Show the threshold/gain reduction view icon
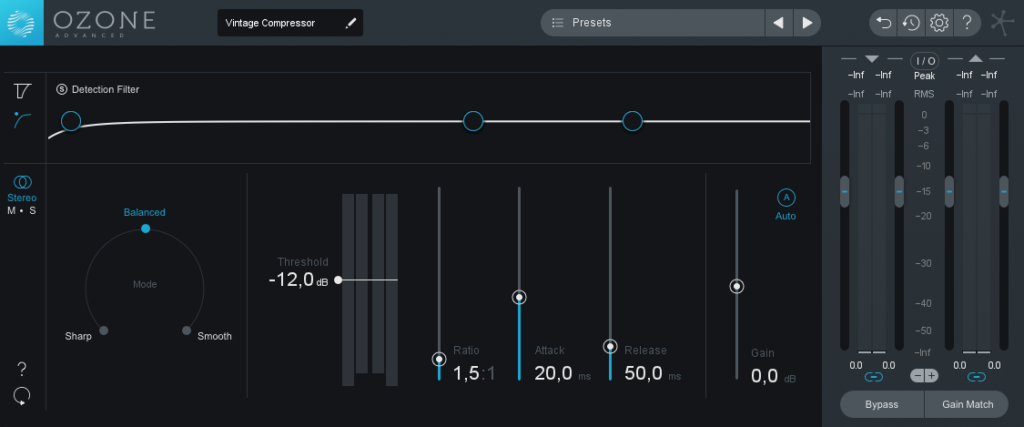1024x427 pixels. point(22,91)
